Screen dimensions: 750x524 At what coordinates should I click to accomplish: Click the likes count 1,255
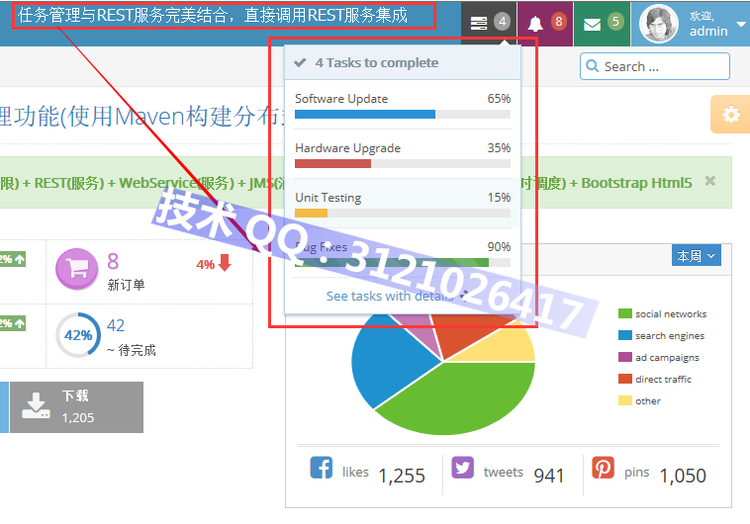(402, 476)
